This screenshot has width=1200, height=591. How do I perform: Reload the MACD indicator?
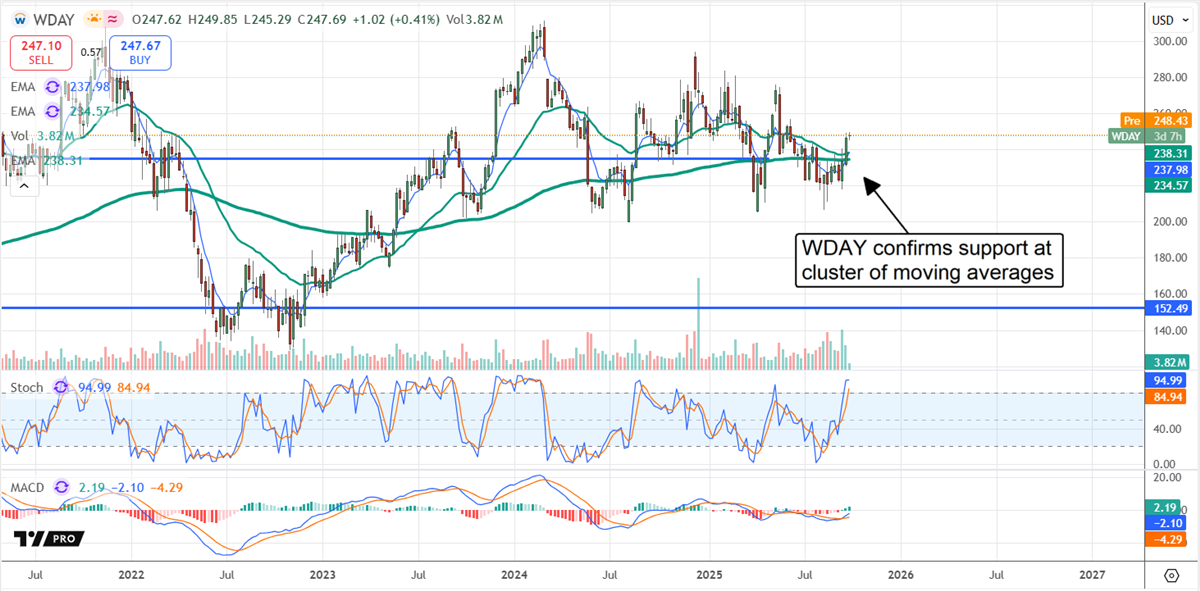pos(61,488)
